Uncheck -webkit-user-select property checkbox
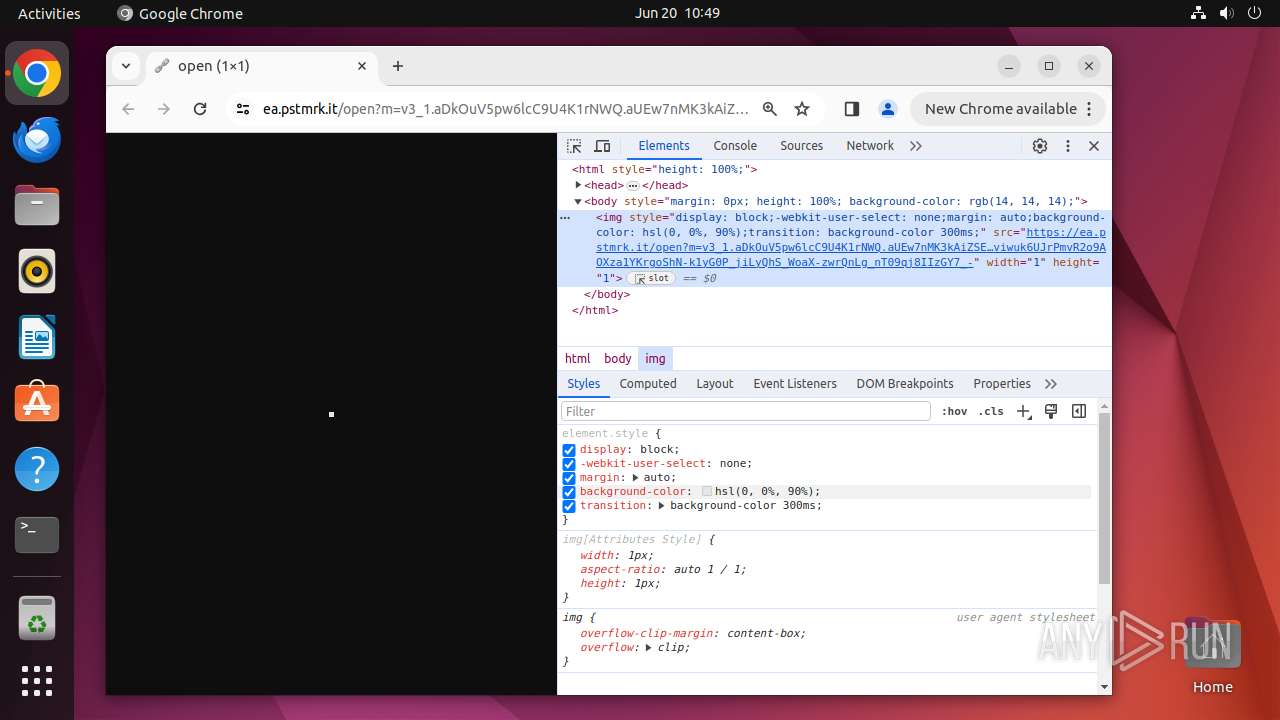Screen dimensions: 1280x720 click(569, 464)
